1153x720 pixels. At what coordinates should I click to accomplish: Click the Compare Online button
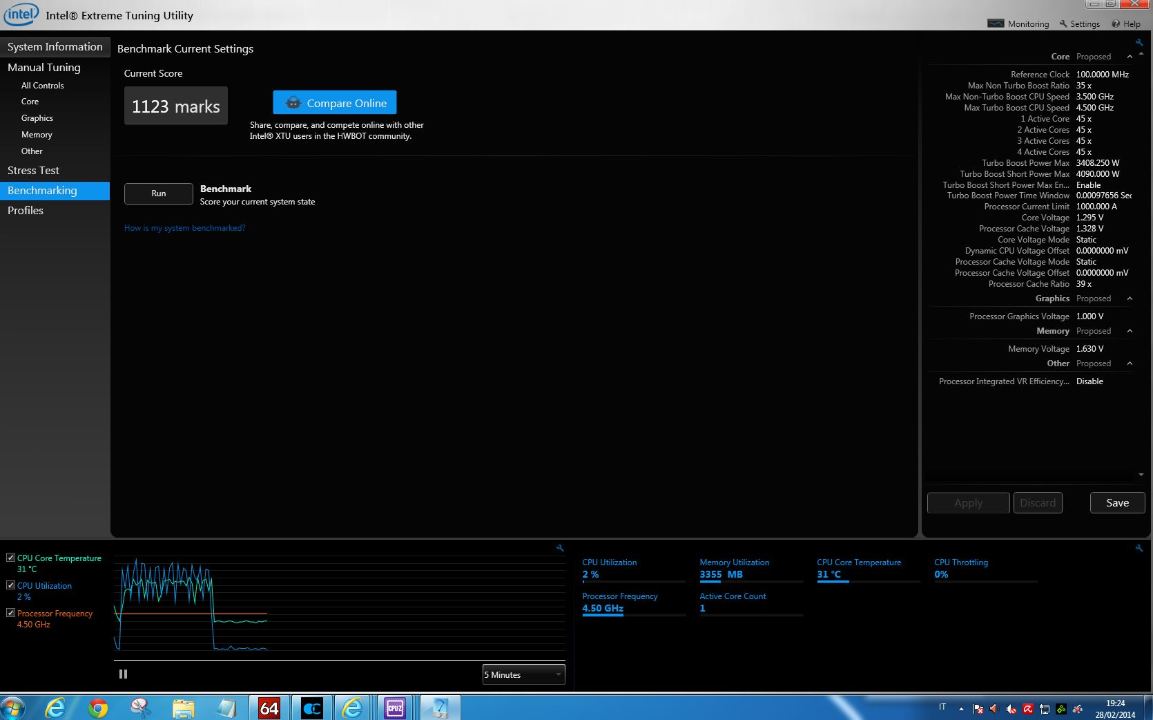[335, 102]
